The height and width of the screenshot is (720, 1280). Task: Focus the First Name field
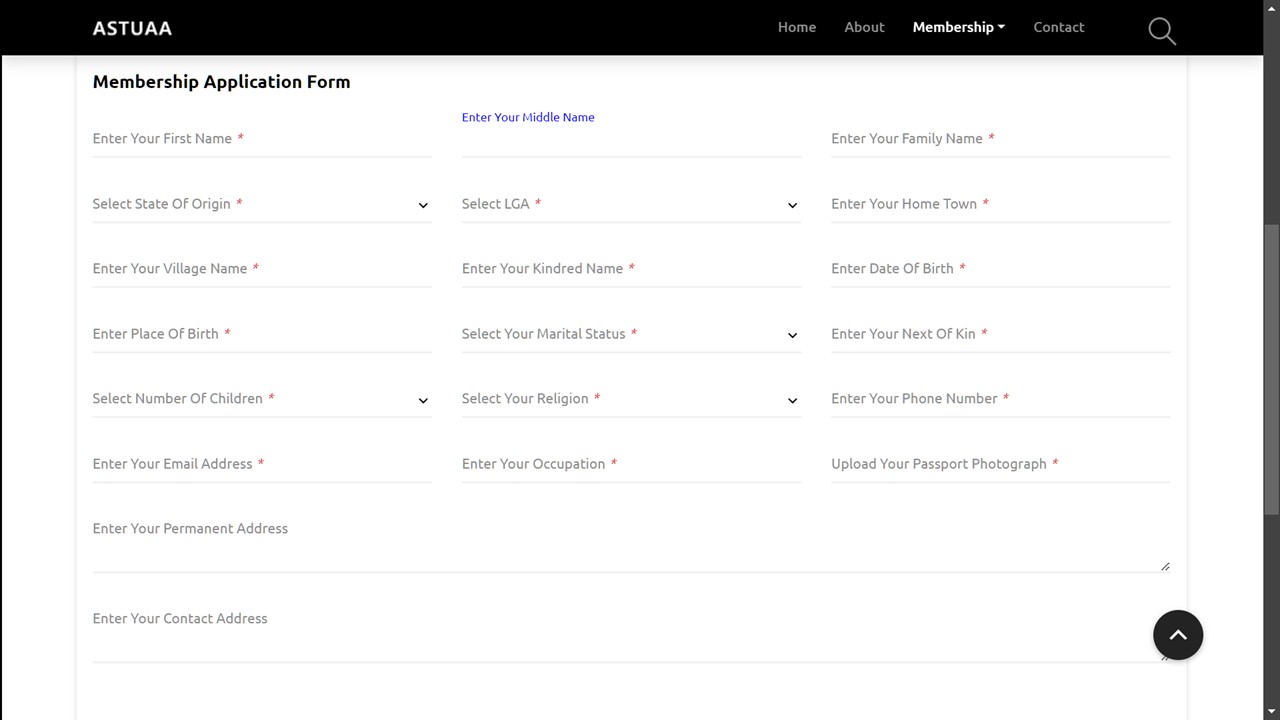[262, 139]
